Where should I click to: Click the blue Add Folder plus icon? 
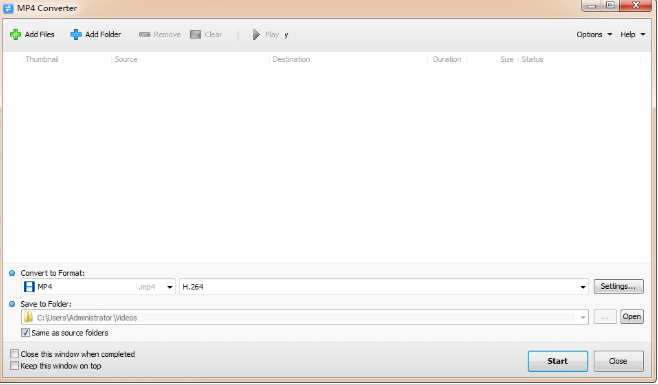click(76, 34)
